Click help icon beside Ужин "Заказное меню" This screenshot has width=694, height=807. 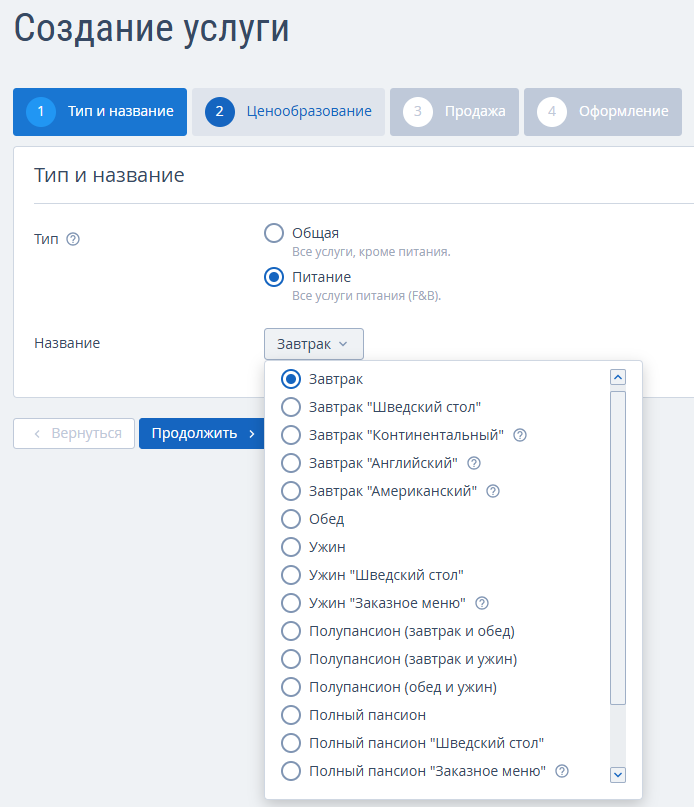(x=482, y=603)
